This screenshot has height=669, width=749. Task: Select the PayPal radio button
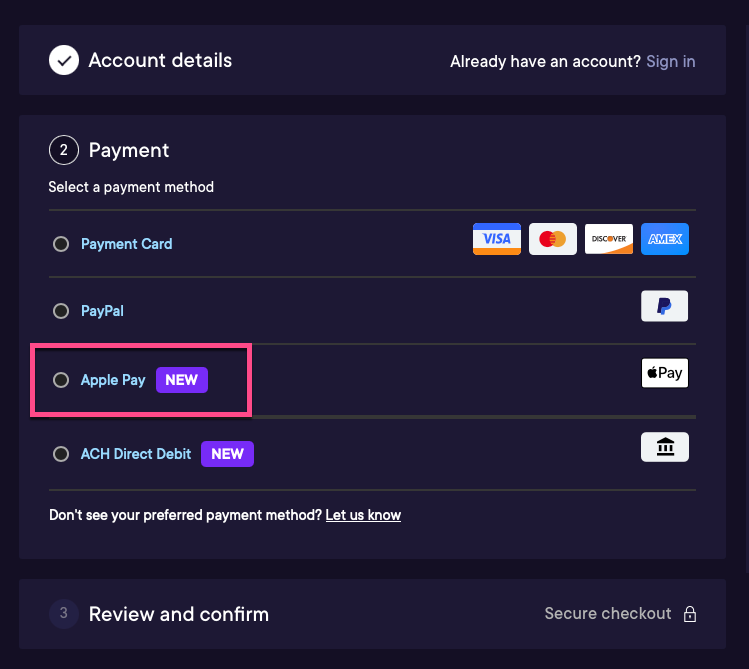[61, 311]
